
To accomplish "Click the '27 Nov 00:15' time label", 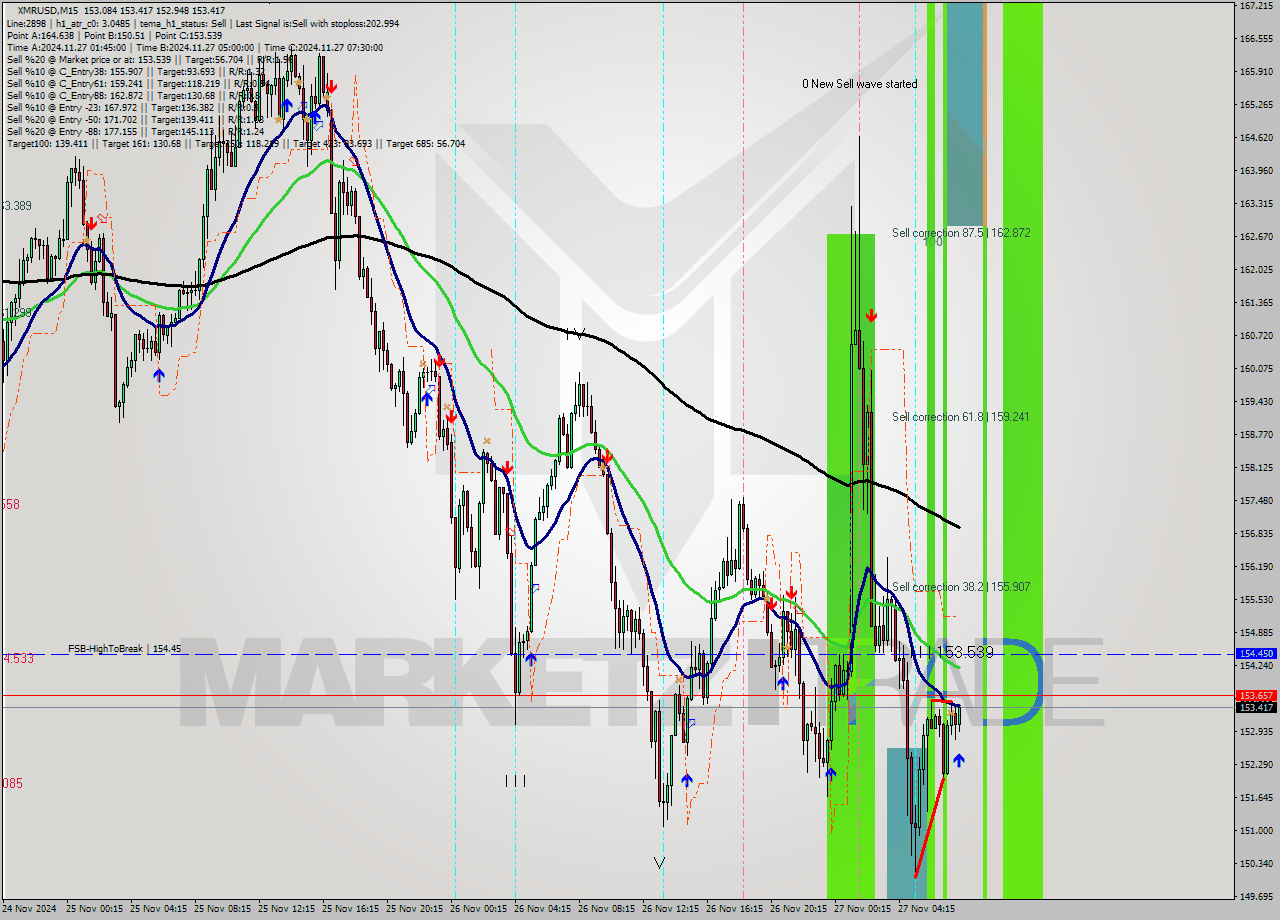I will pos(862,909).
